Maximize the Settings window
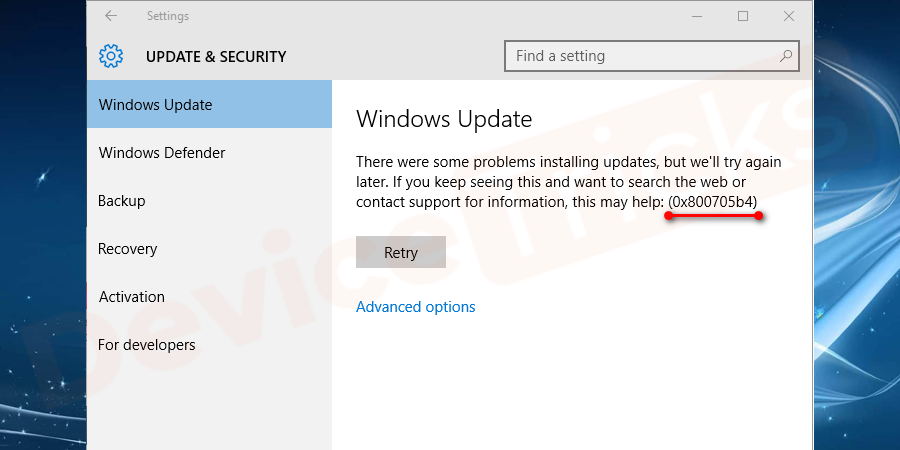Screen dimensions: 900x450 [x=743, y=16]
